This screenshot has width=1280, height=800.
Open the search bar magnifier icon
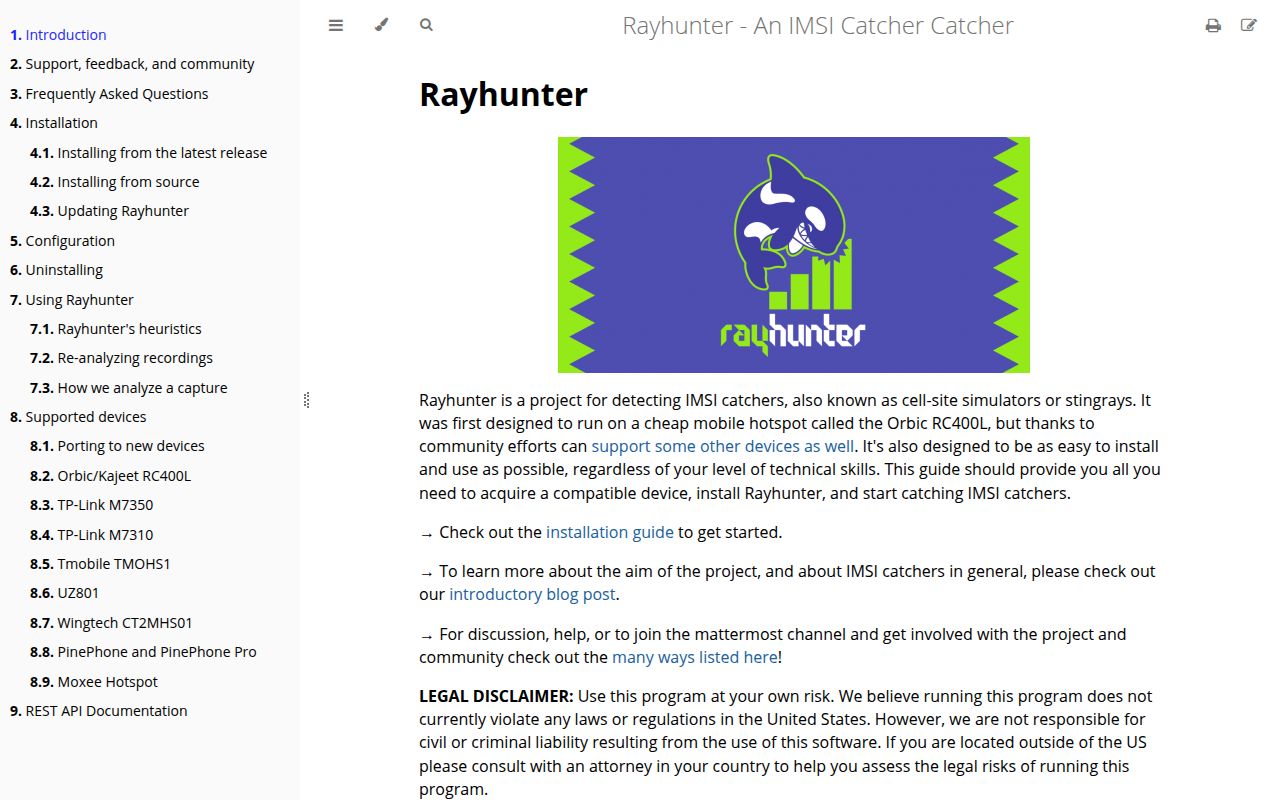[426, 25]
